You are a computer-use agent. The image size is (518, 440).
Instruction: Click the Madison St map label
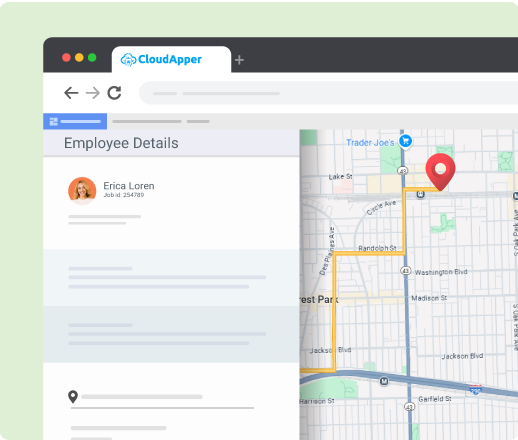click(429, 298)
